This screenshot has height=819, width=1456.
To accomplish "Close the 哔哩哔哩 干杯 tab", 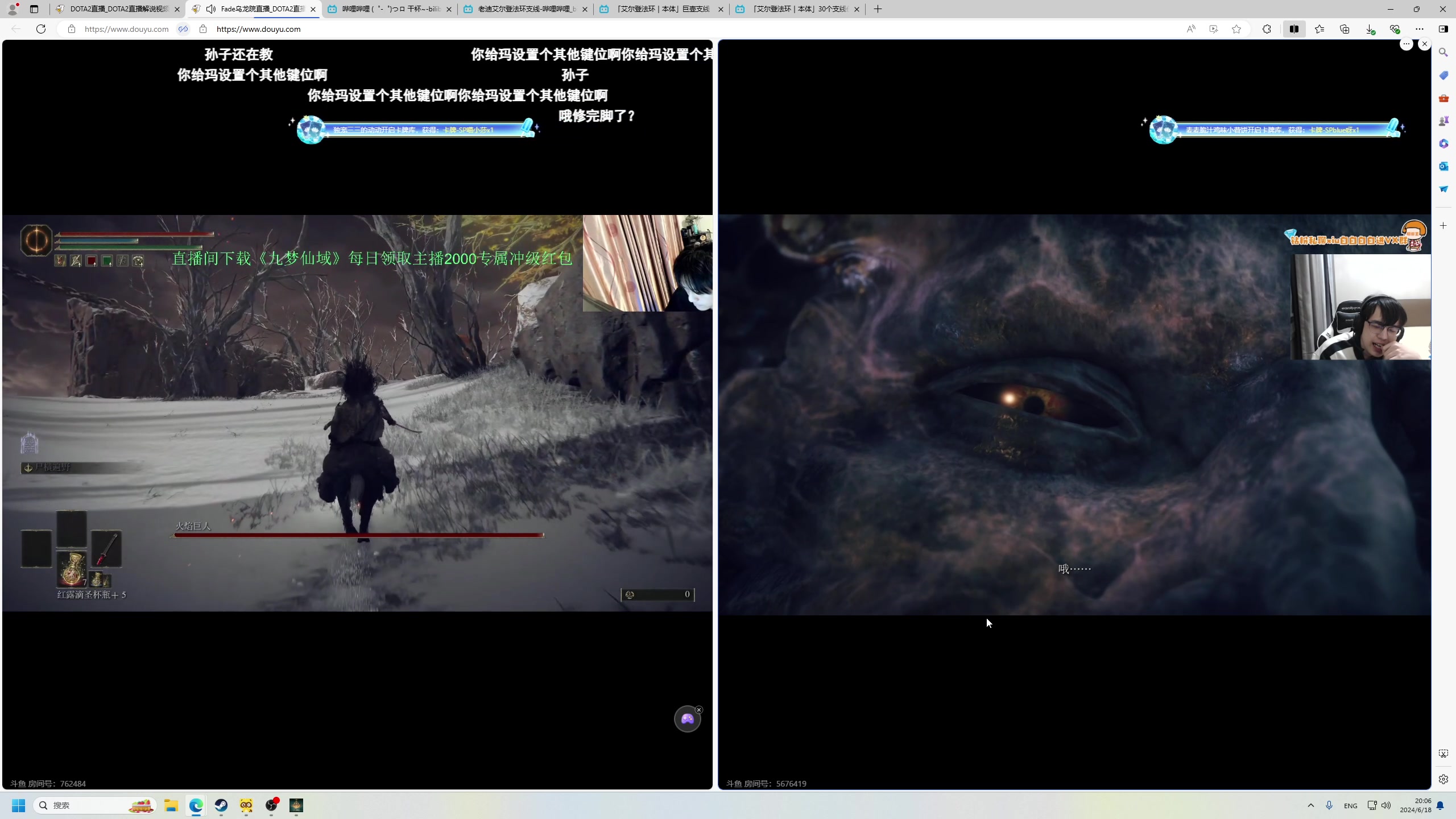I will pyautogui.click(x=449, y=9).
